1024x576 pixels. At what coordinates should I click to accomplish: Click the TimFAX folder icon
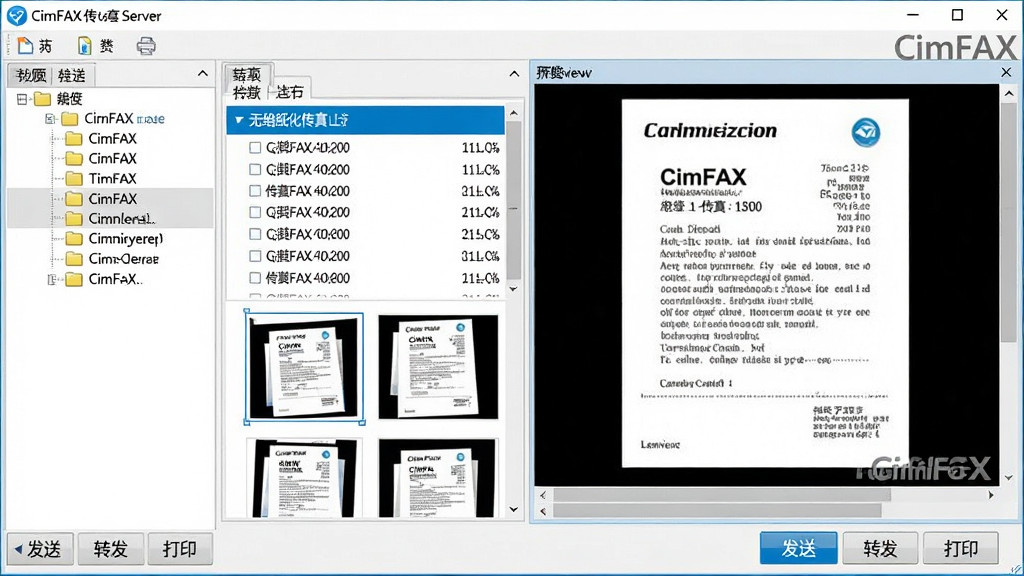(74, 178)
